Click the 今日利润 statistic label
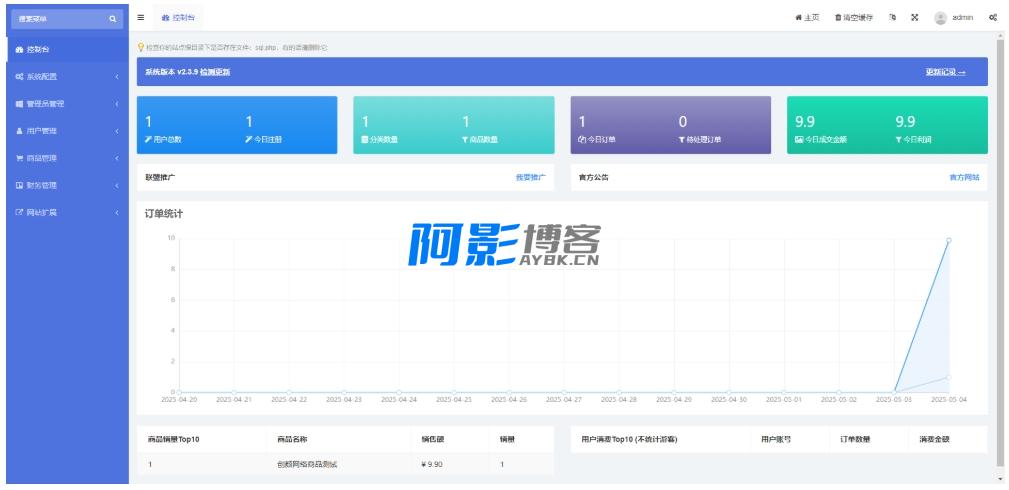Screen dimensions: 1009x490 coord(917,139)
